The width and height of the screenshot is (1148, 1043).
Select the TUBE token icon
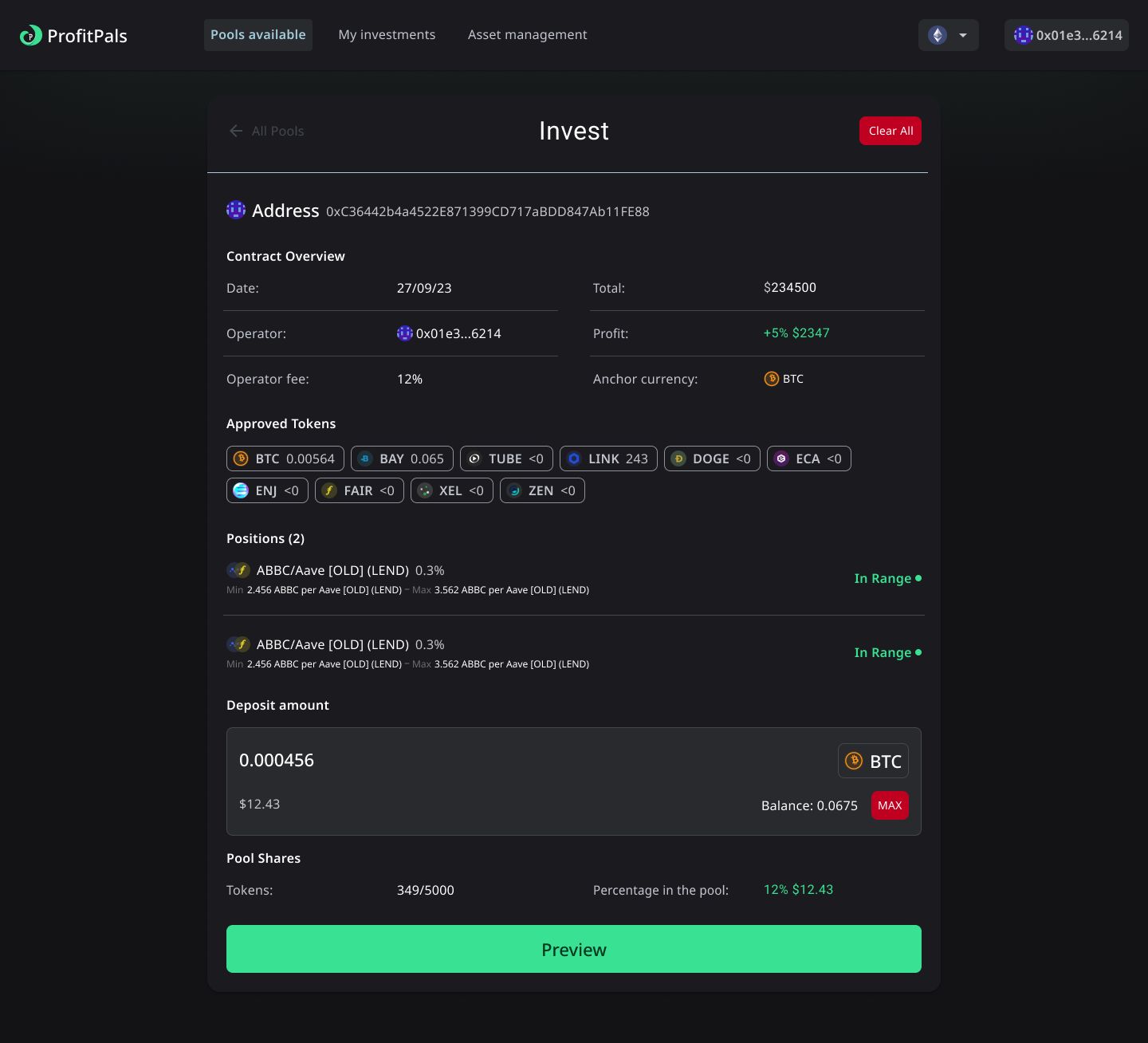tap(474, 459)
